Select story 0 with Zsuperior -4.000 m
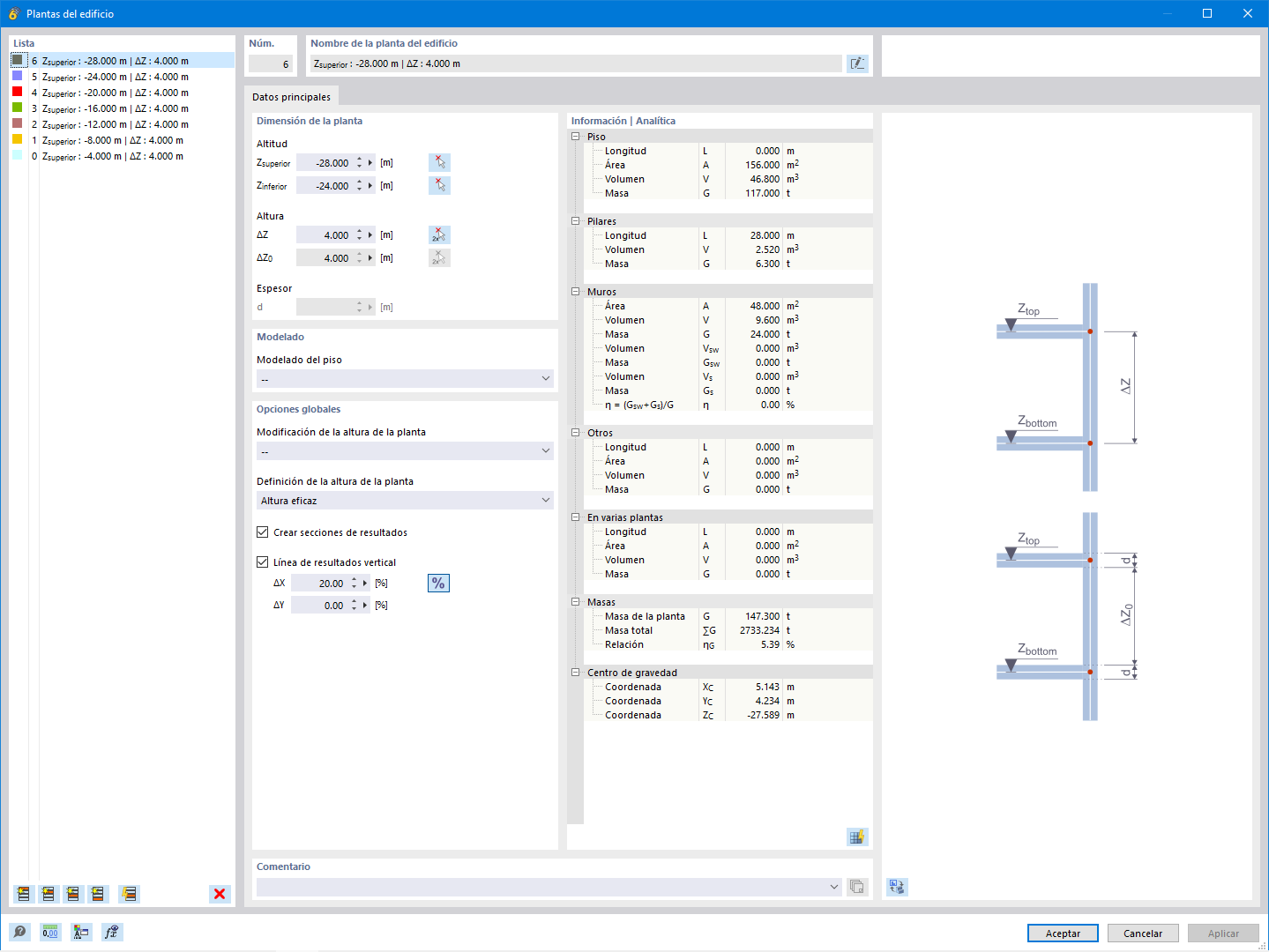The height and width of the screenshot is (952, 1269). coord(123,156)
